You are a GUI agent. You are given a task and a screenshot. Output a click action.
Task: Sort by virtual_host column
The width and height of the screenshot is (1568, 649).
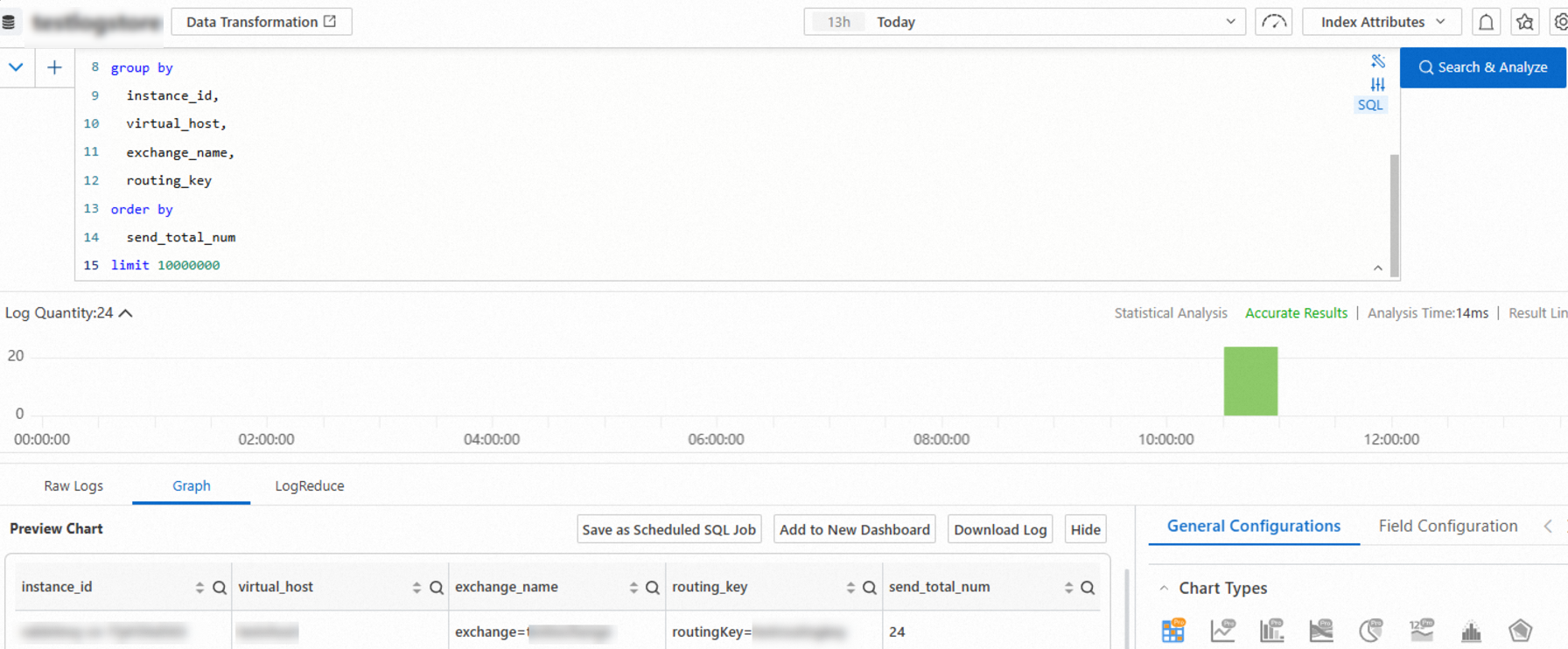pyautogui.click(x=416, y=588)
